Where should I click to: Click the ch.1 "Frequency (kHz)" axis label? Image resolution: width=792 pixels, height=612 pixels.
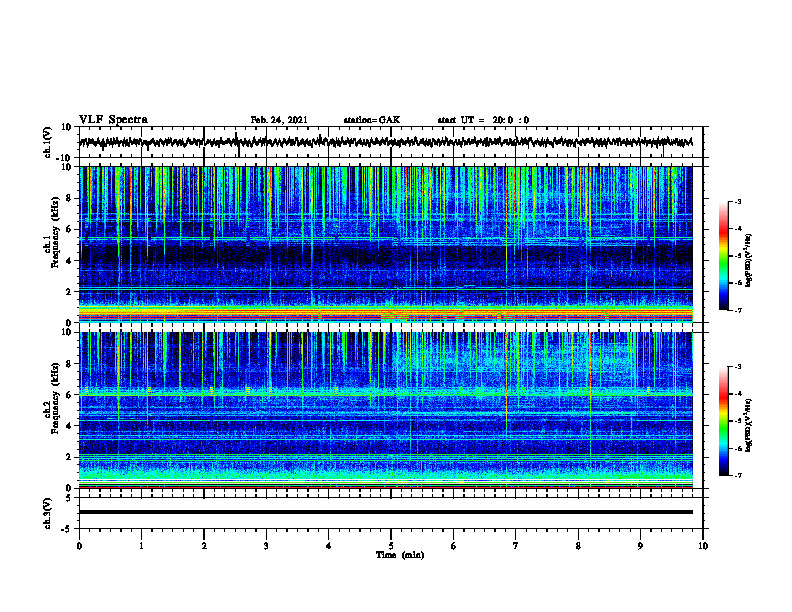pos(55,232)
